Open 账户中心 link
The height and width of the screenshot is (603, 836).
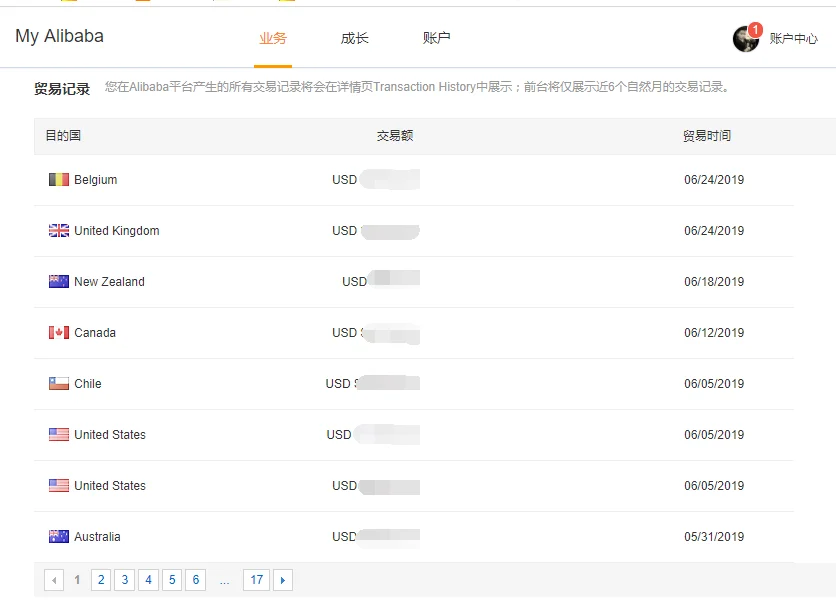point(793,38)
